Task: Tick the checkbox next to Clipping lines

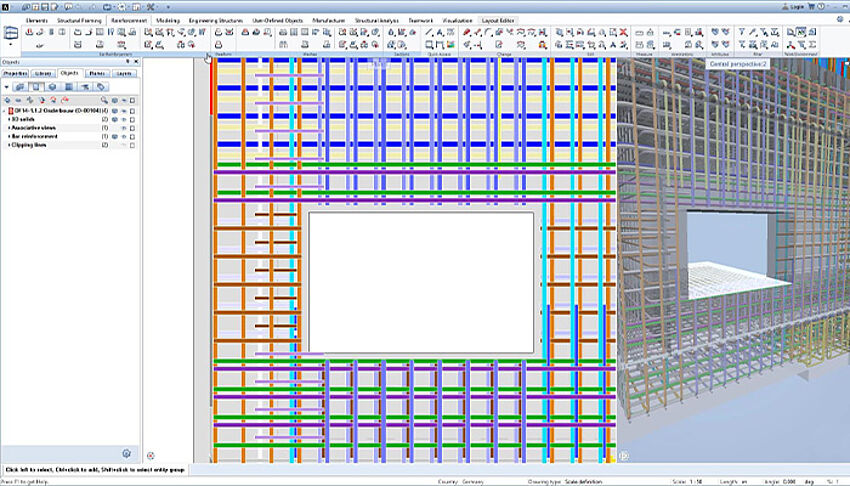Action: 133,146
